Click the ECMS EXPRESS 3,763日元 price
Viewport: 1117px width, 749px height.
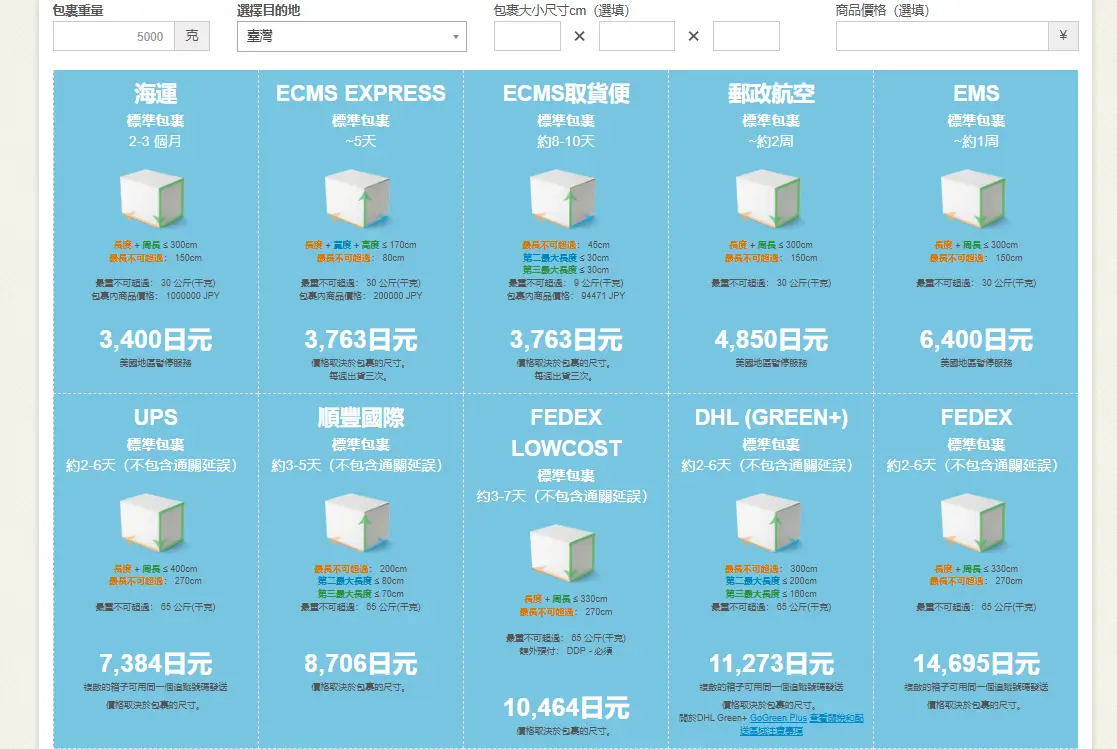click(361, 340)
